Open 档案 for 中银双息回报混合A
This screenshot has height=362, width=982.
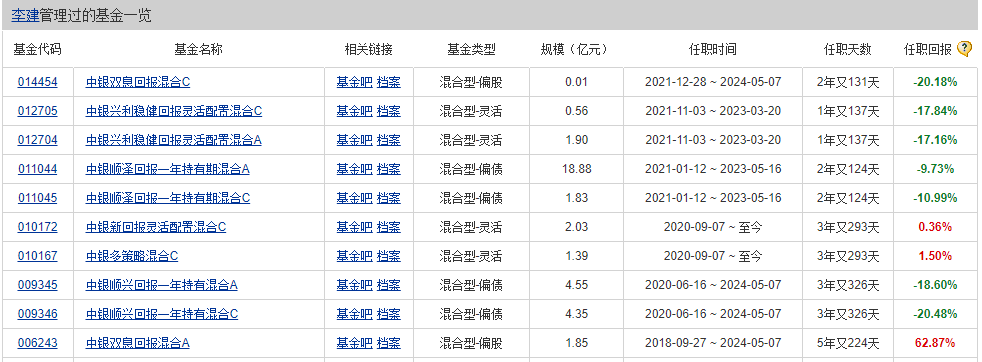pos(388,343)
